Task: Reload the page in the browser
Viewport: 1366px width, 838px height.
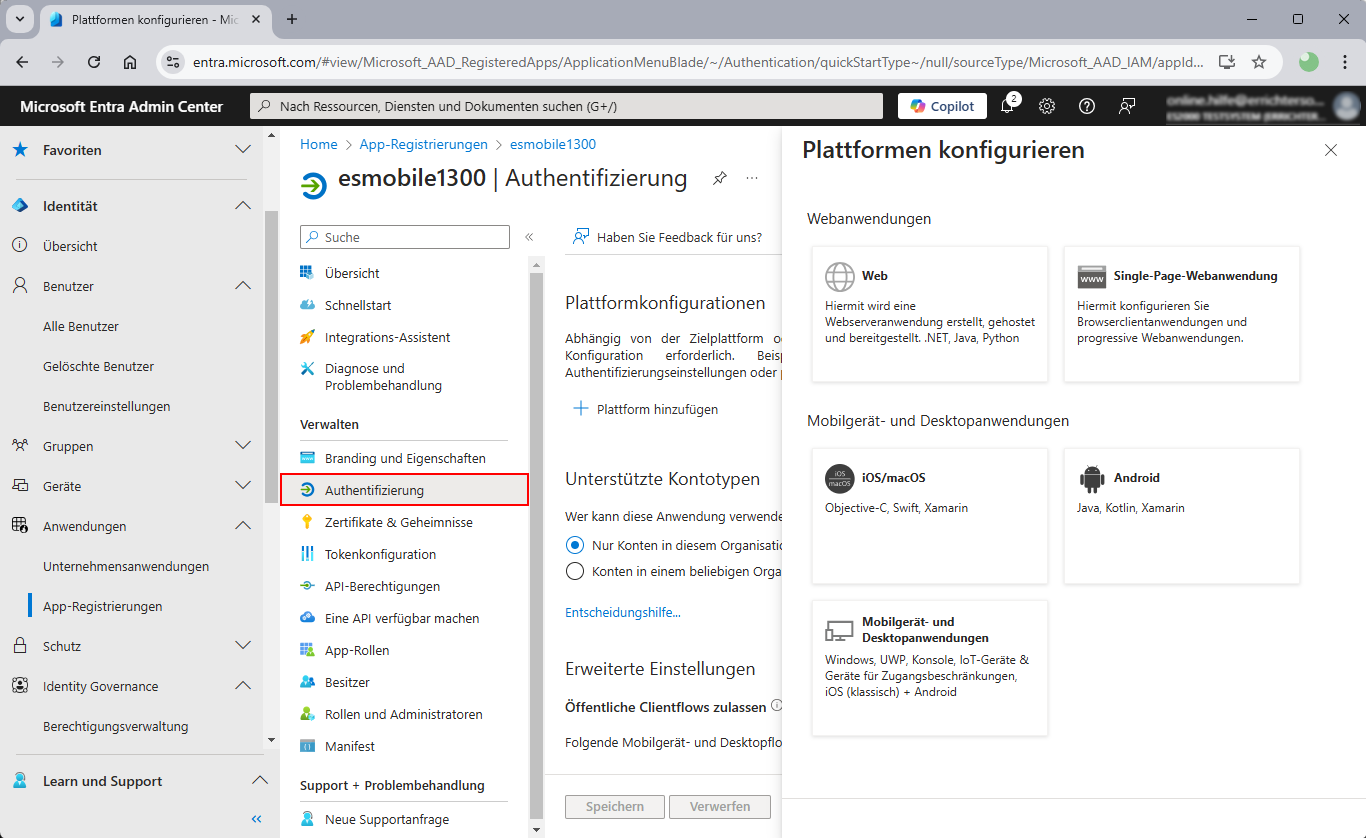Action: (94, 62)
